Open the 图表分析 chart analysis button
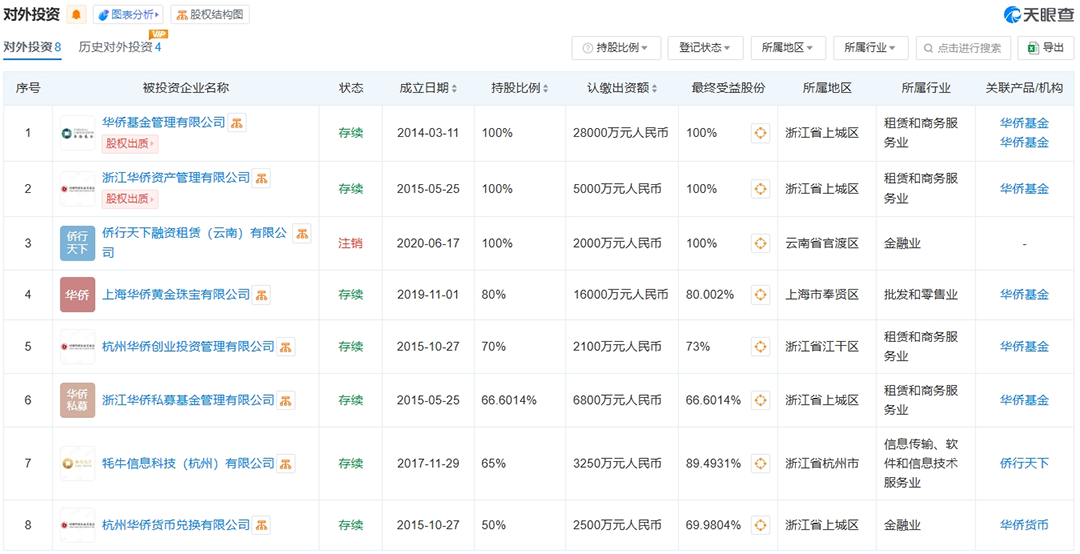Viewport: 1080px width, 554px height. pyautogui.click(x=128, y=15)
